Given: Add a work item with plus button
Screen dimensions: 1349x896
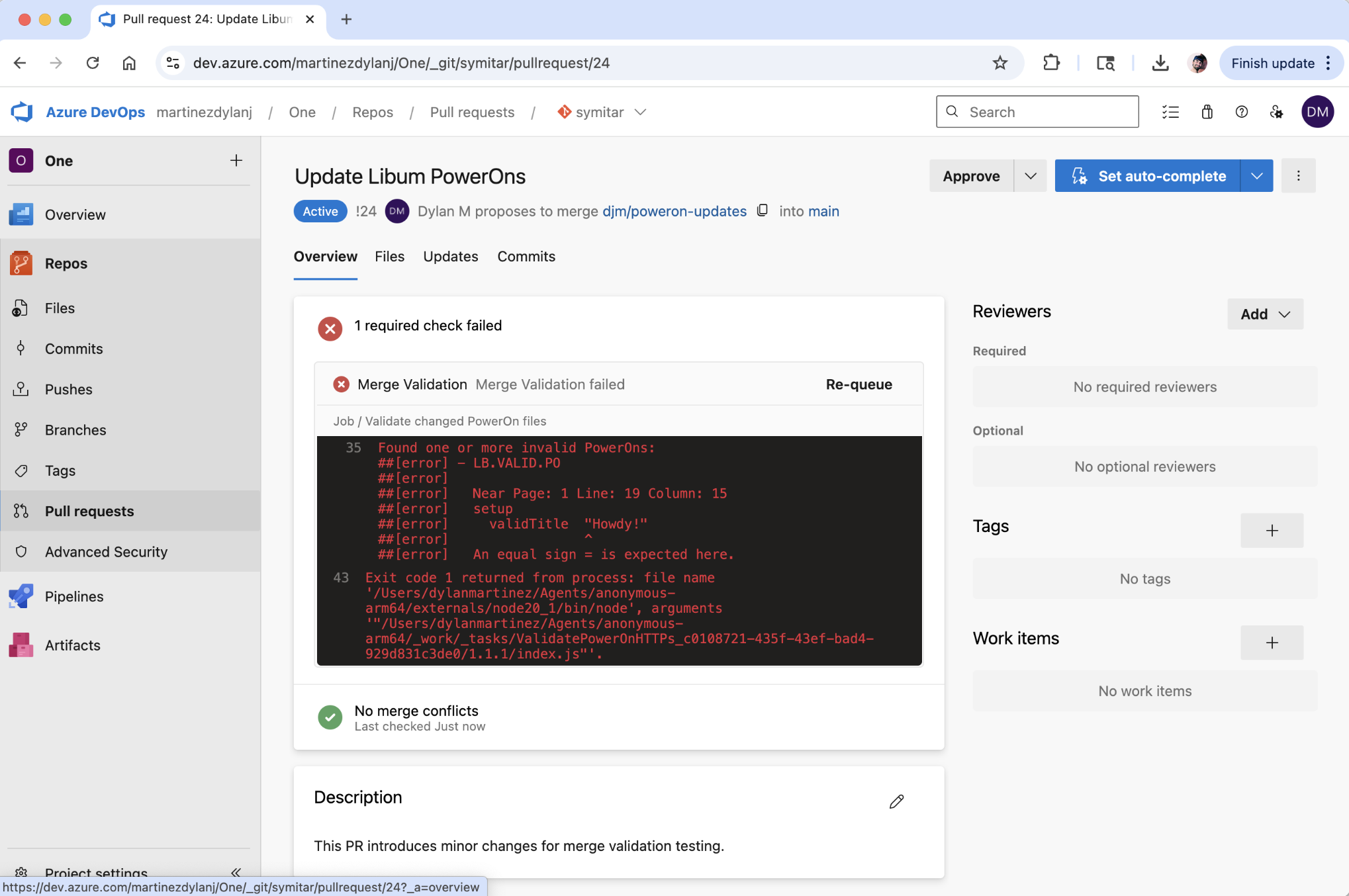Looking at the screenshot, I should point(1272,643).
